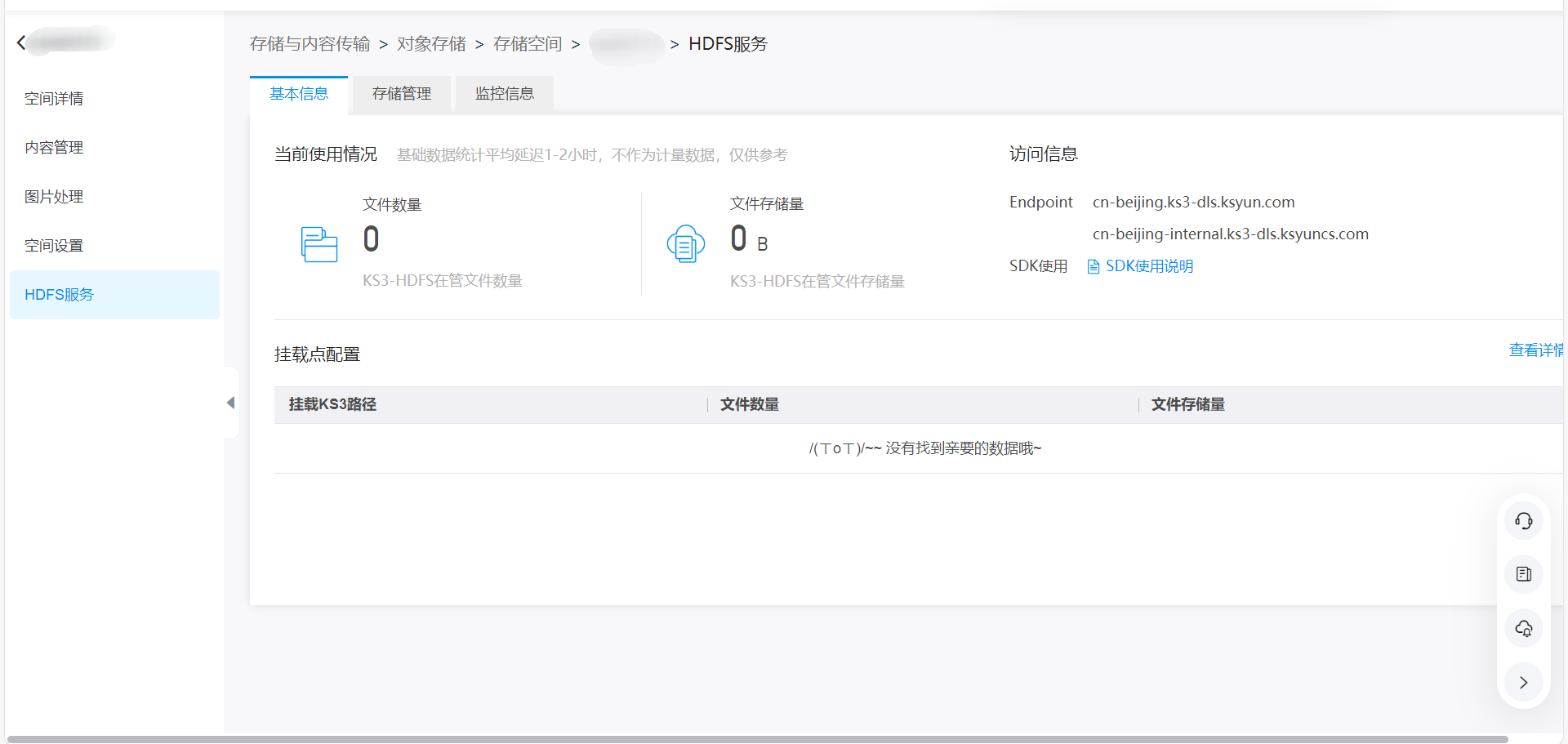Click the 当前使用情况 section heading
Screen dimensions: 1568x744
(x=326, y=154)
